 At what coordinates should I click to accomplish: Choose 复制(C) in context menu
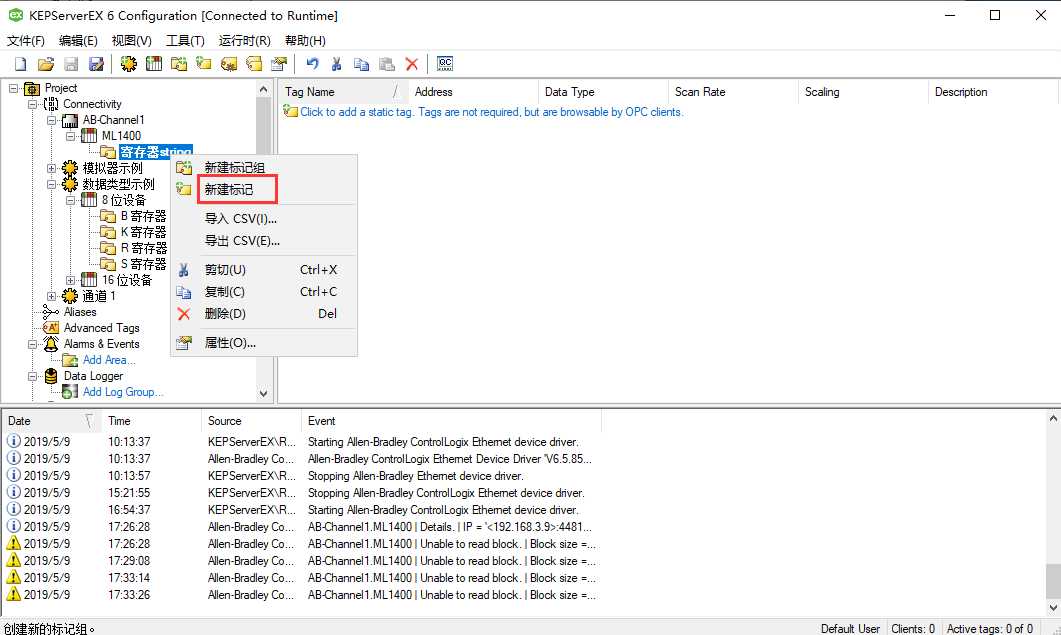(264, 292)
